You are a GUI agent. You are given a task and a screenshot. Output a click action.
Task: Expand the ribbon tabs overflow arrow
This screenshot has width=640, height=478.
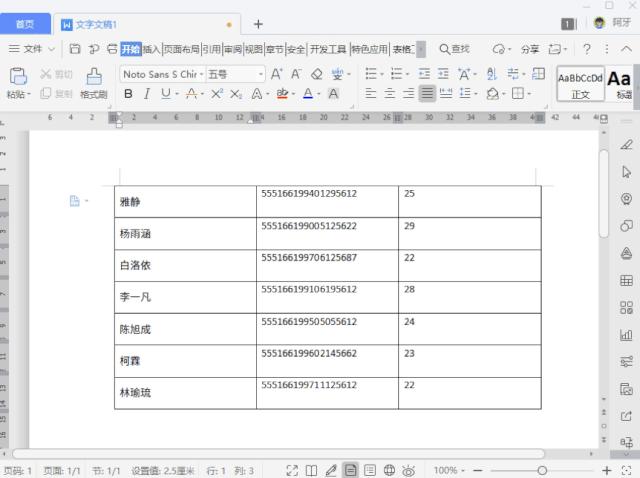(421, 49)
